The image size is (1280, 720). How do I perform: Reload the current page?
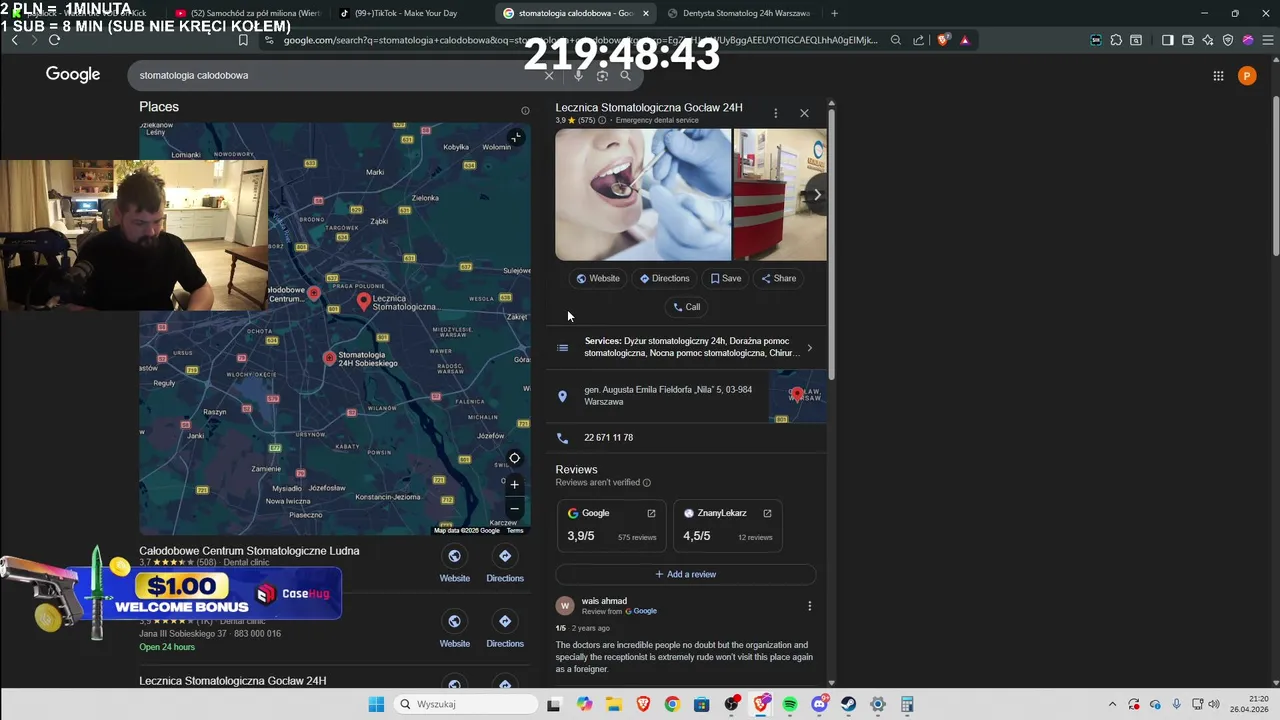tap(54, 40)
